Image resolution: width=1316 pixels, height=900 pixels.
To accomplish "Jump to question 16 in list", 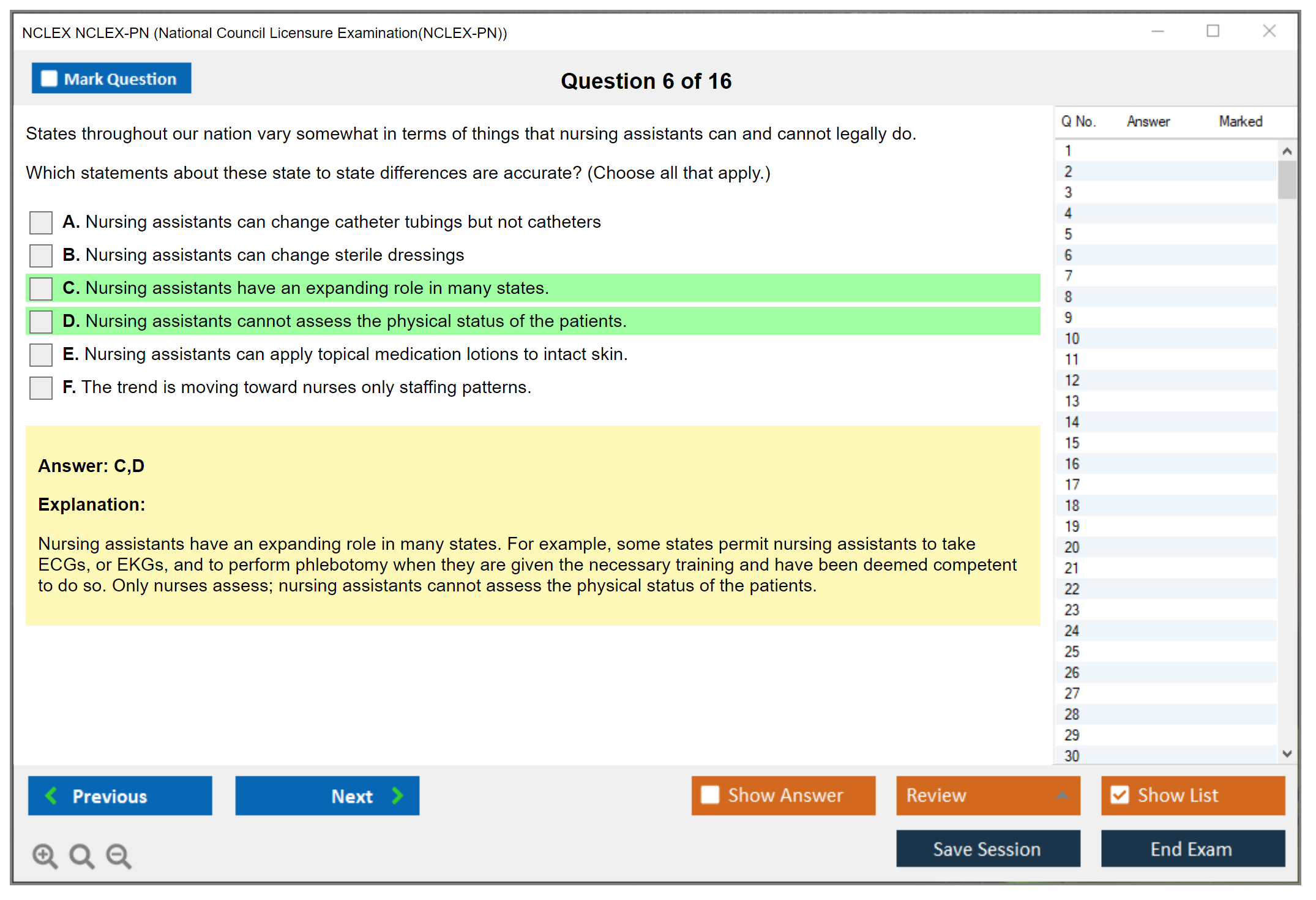I will coord(1072,463).
